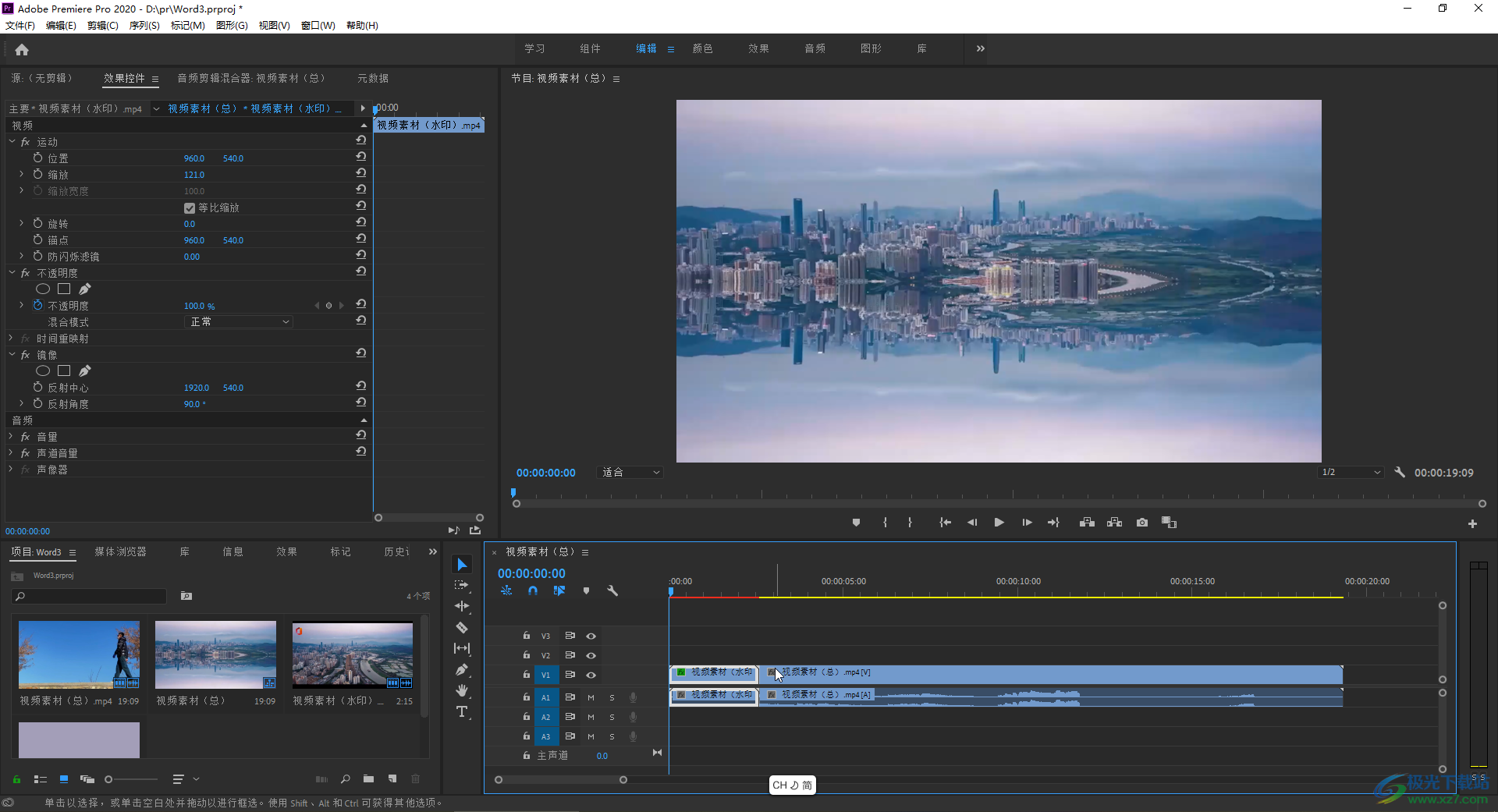Viewport: 1498px width, 812px height.
Task: Click the Extract button
Action: tap(1114, 523)
